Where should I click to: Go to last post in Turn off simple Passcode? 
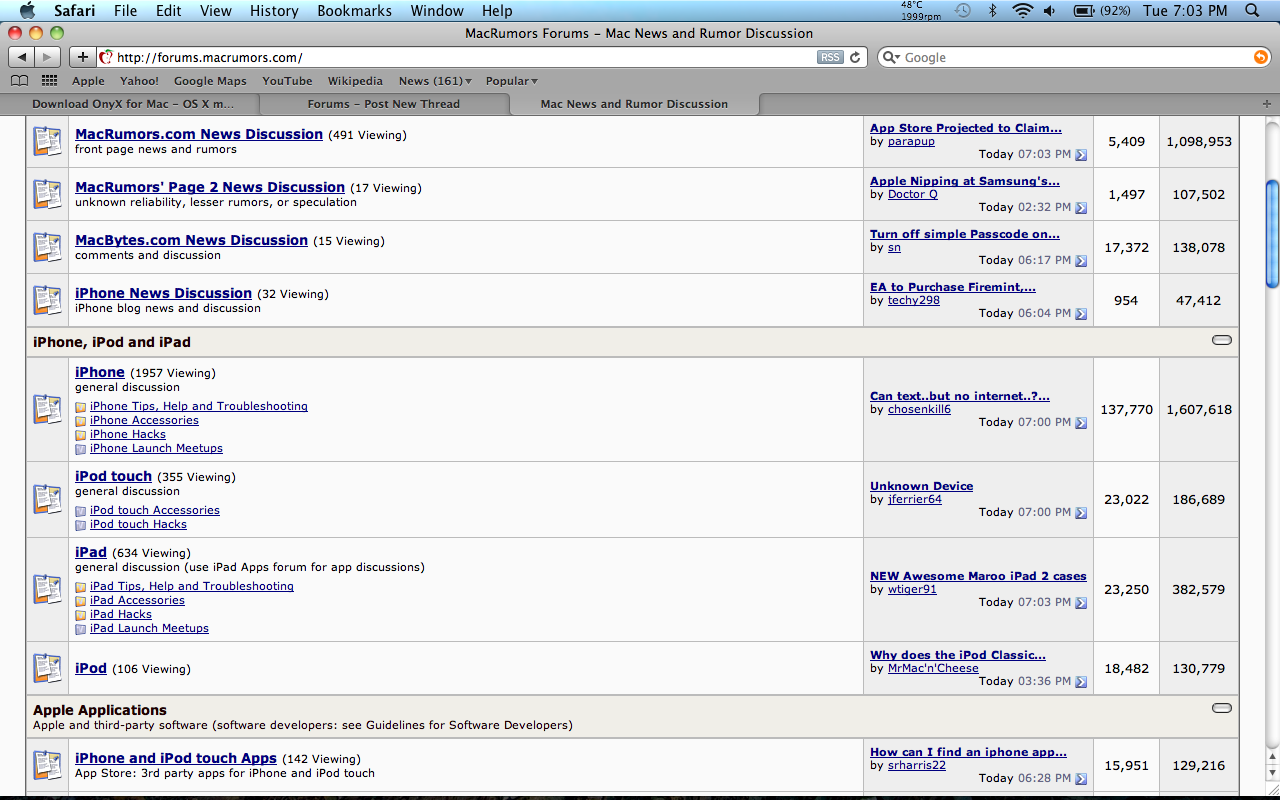click(x=1081, y=261)
